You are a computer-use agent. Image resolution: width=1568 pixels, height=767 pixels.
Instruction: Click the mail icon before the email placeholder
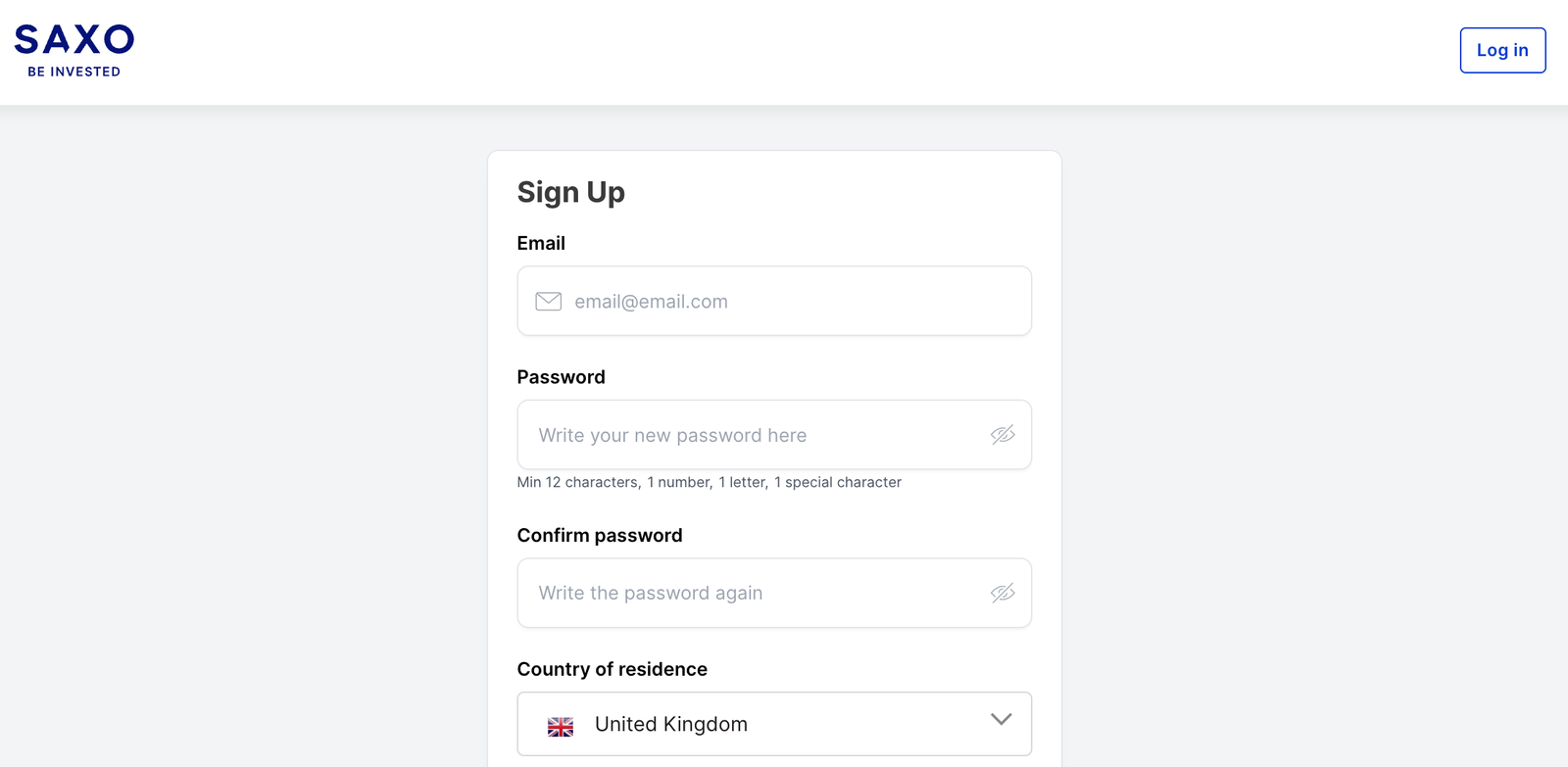(548, 301)
